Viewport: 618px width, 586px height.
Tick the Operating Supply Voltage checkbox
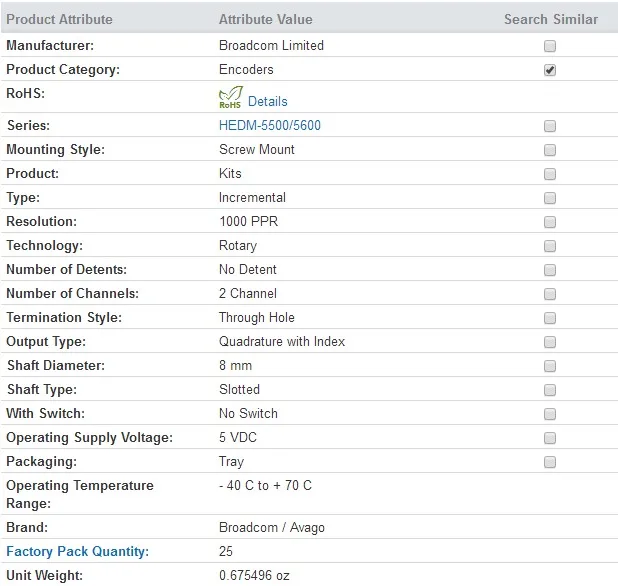click(x=550, y=438)
